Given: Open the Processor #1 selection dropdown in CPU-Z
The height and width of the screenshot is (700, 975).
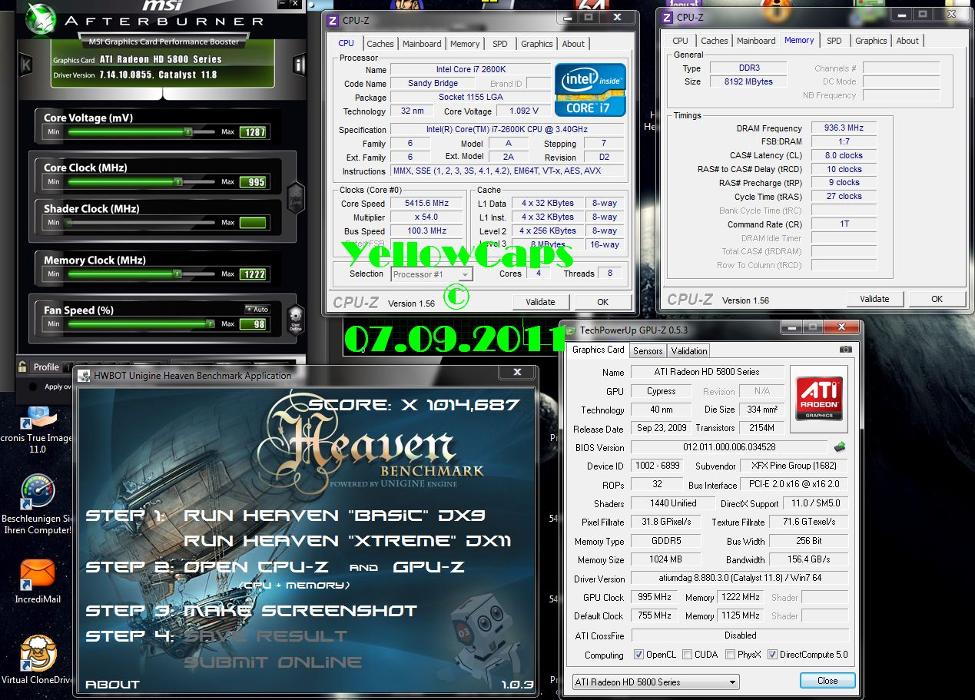Looking at the screenshot, I should [432, 274].
